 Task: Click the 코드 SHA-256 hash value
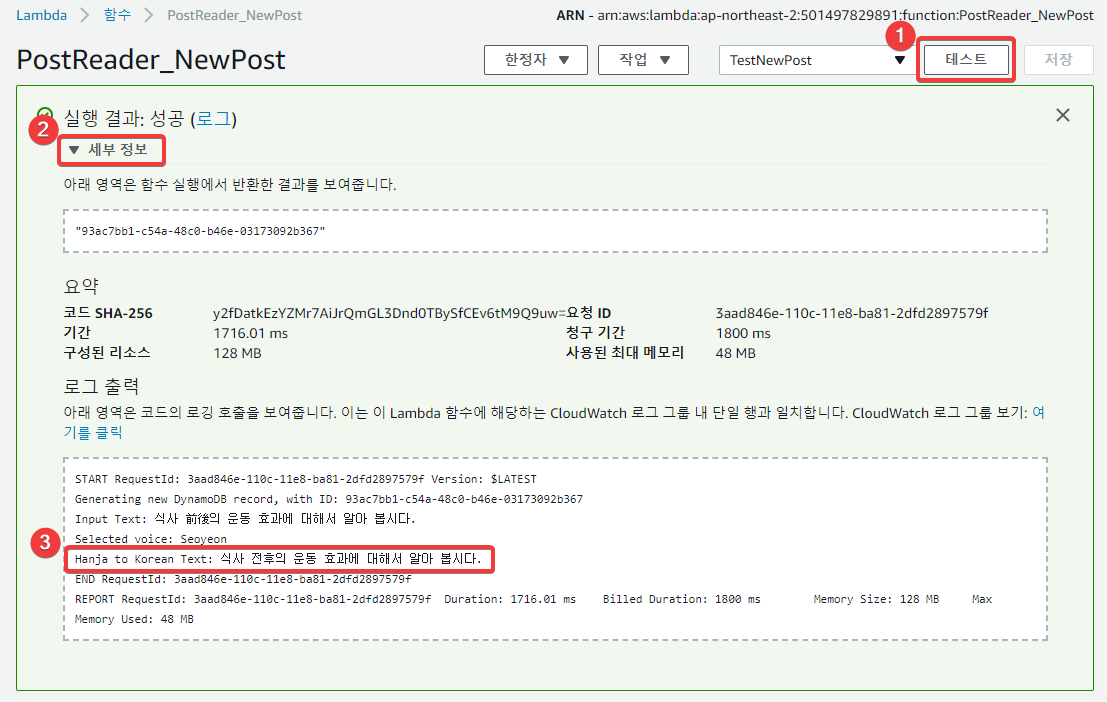pyautogui.click(x=389, y=313)
